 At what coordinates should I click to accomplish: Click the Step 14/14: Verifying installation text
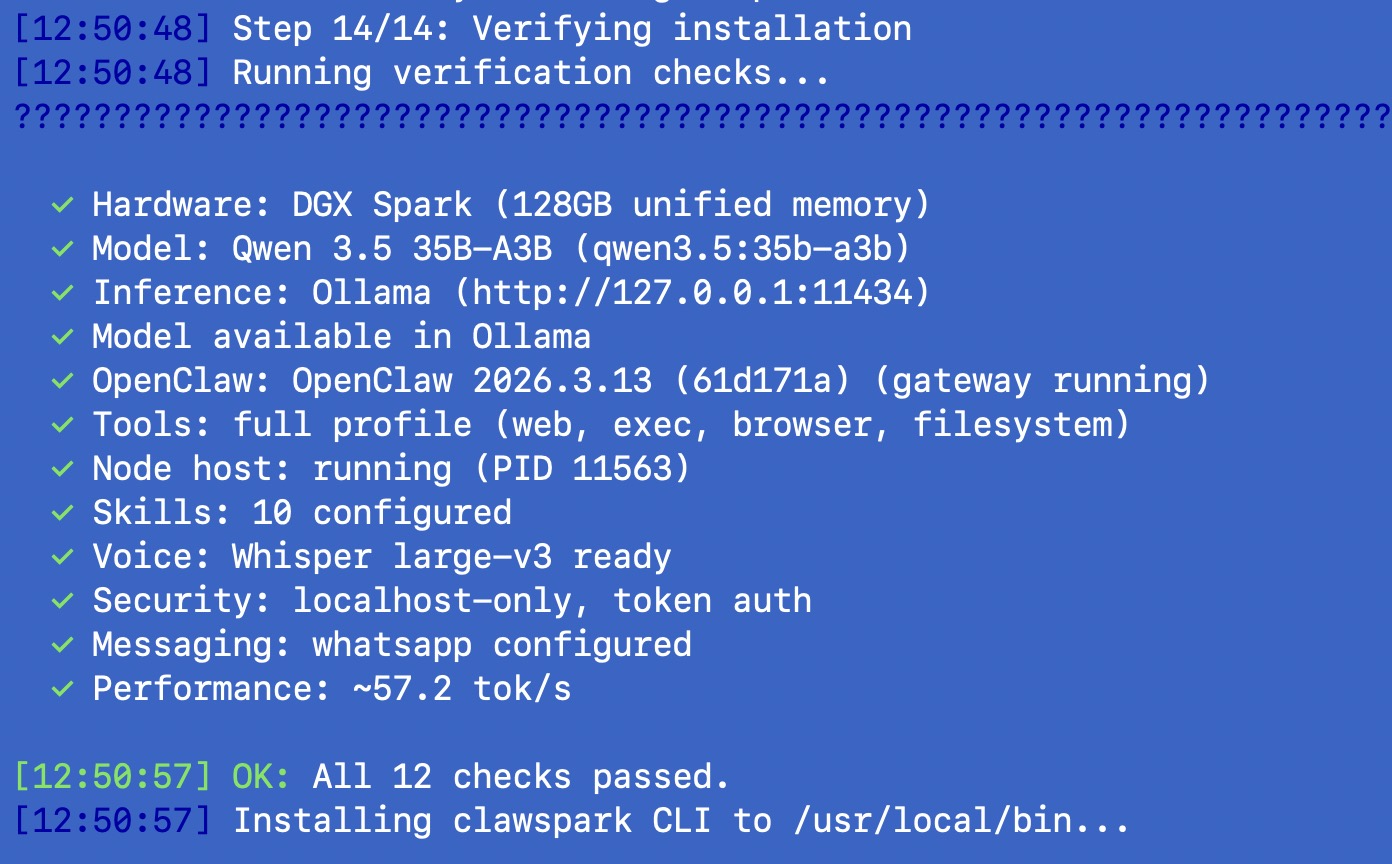(572, 29)
